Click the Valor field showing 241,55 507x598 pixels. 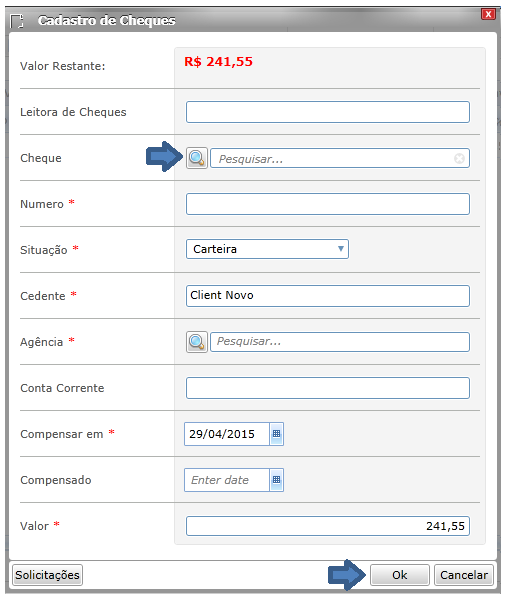tap(328, 526)
